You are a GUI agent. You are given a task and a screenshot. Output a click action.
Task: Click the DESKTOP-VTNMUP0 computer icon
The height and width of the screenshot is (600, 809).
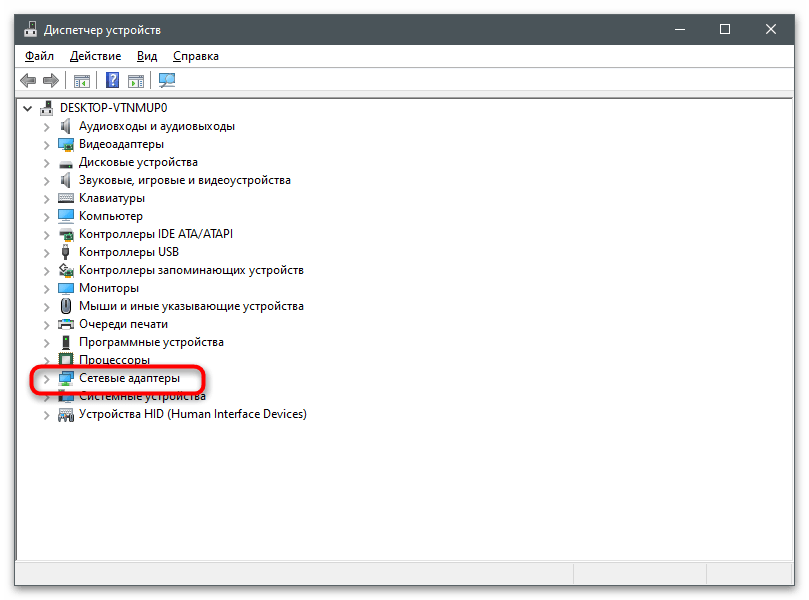(x=47, y=108)
